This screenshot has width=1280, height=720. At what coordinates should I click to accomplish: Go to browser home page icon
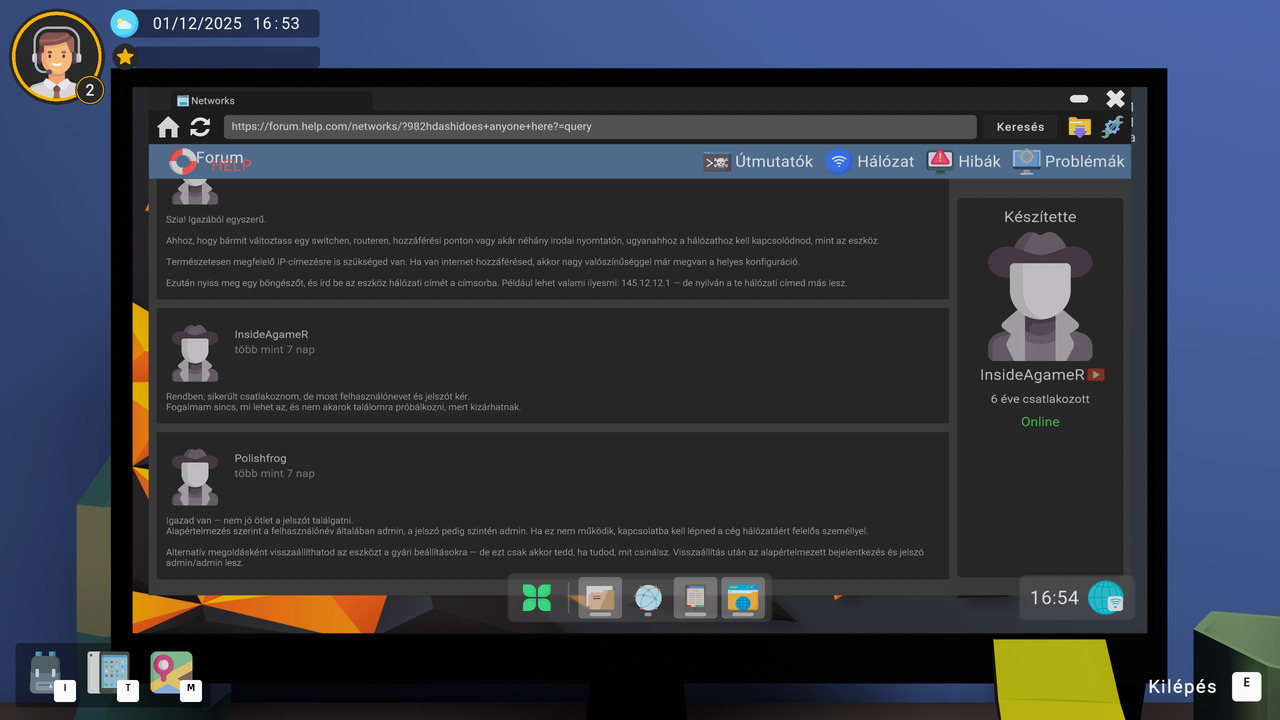click(168, 127)
